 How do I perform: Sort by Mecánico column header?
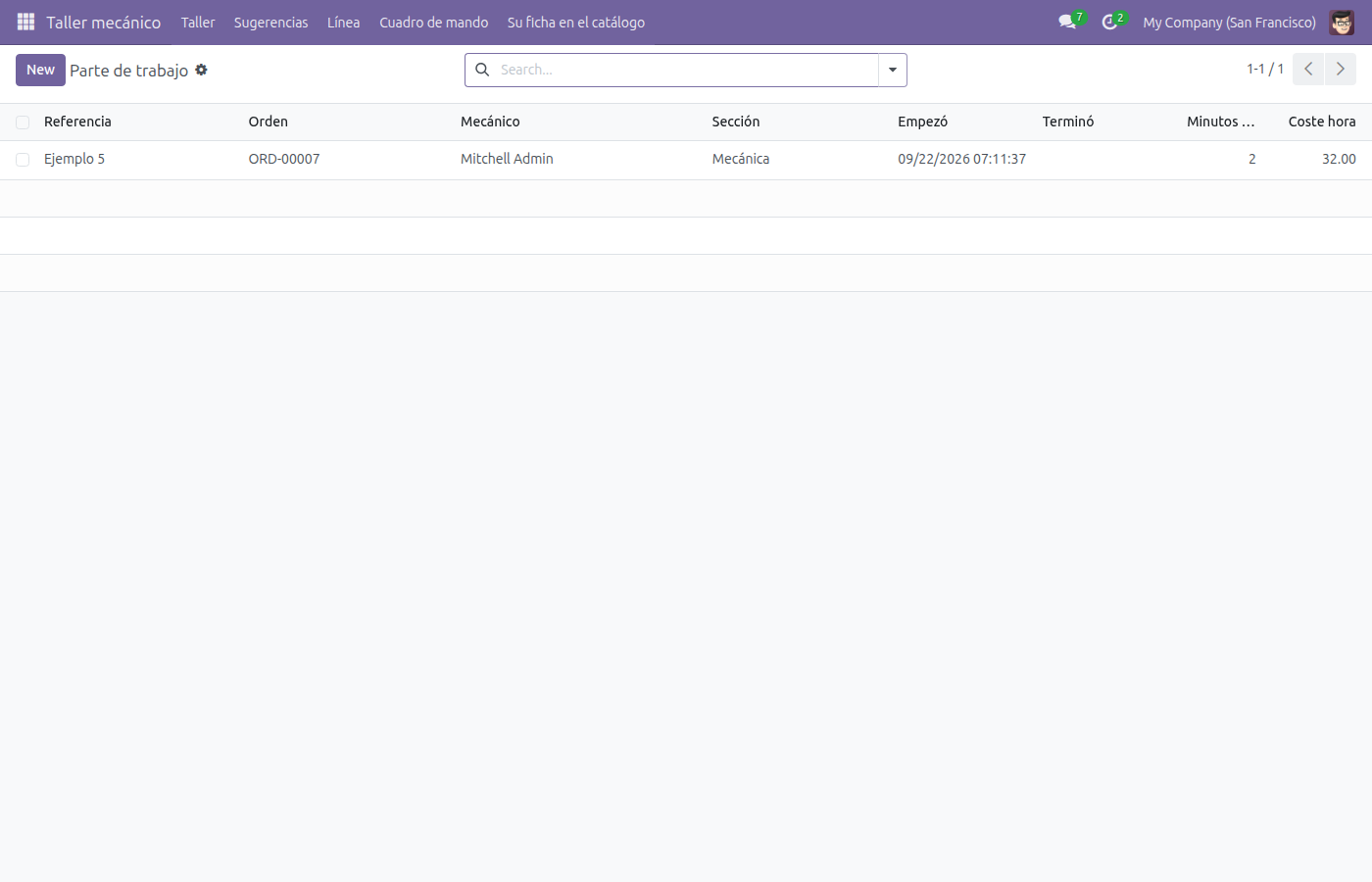click(x=490, y=122)
